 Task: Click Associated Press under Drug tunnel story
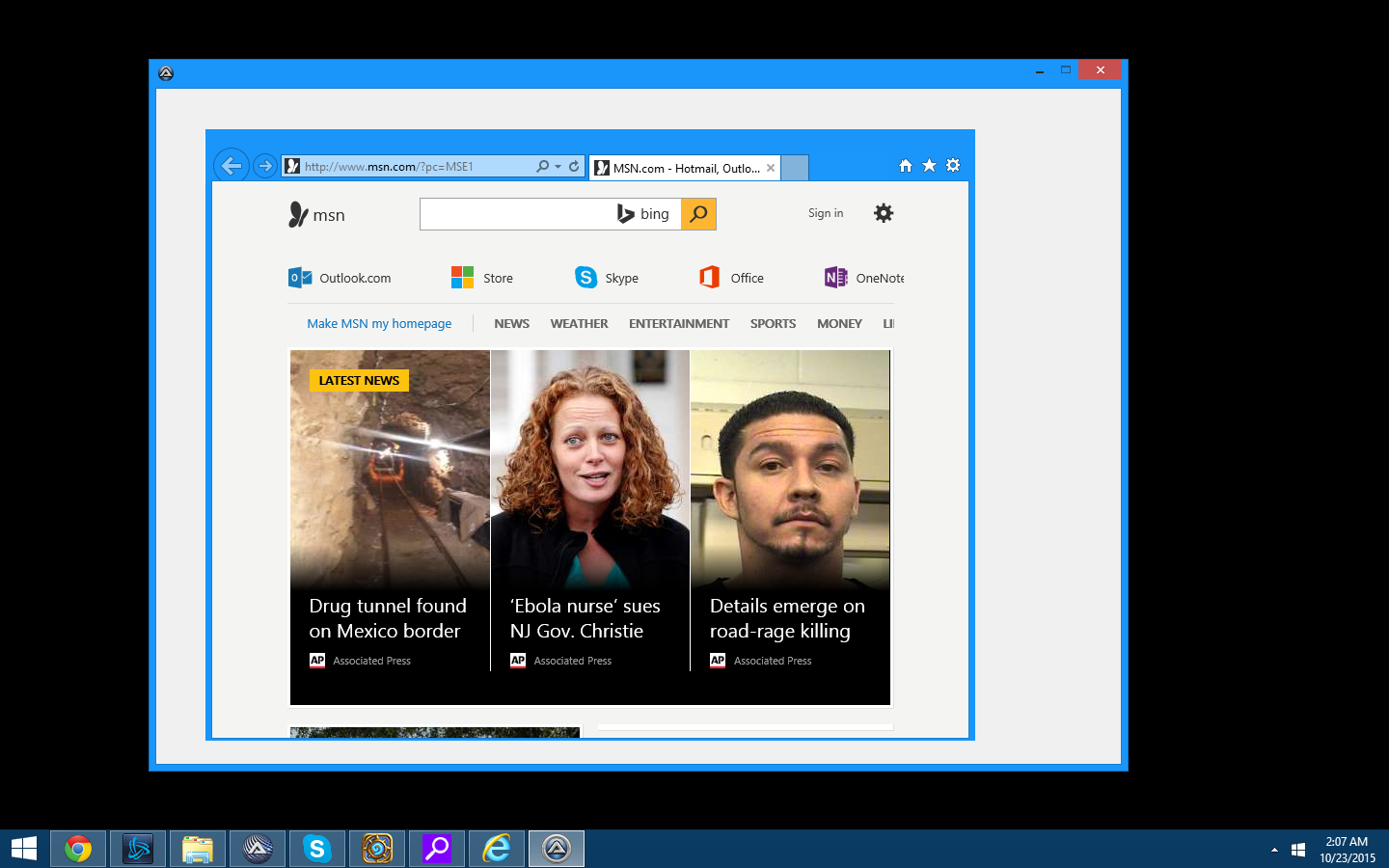[371, 661]
